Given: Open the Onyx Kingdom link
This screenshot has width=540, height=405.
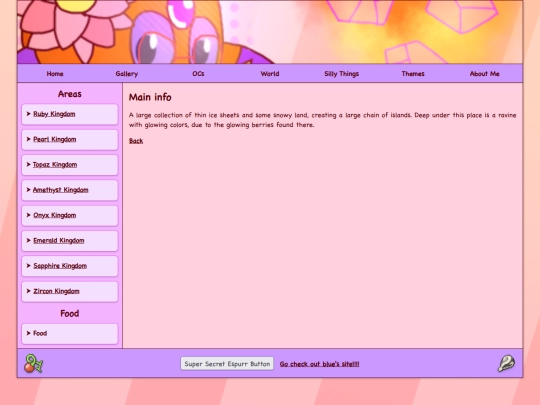Looking at the screenshot, I should (x=54, y=215).
